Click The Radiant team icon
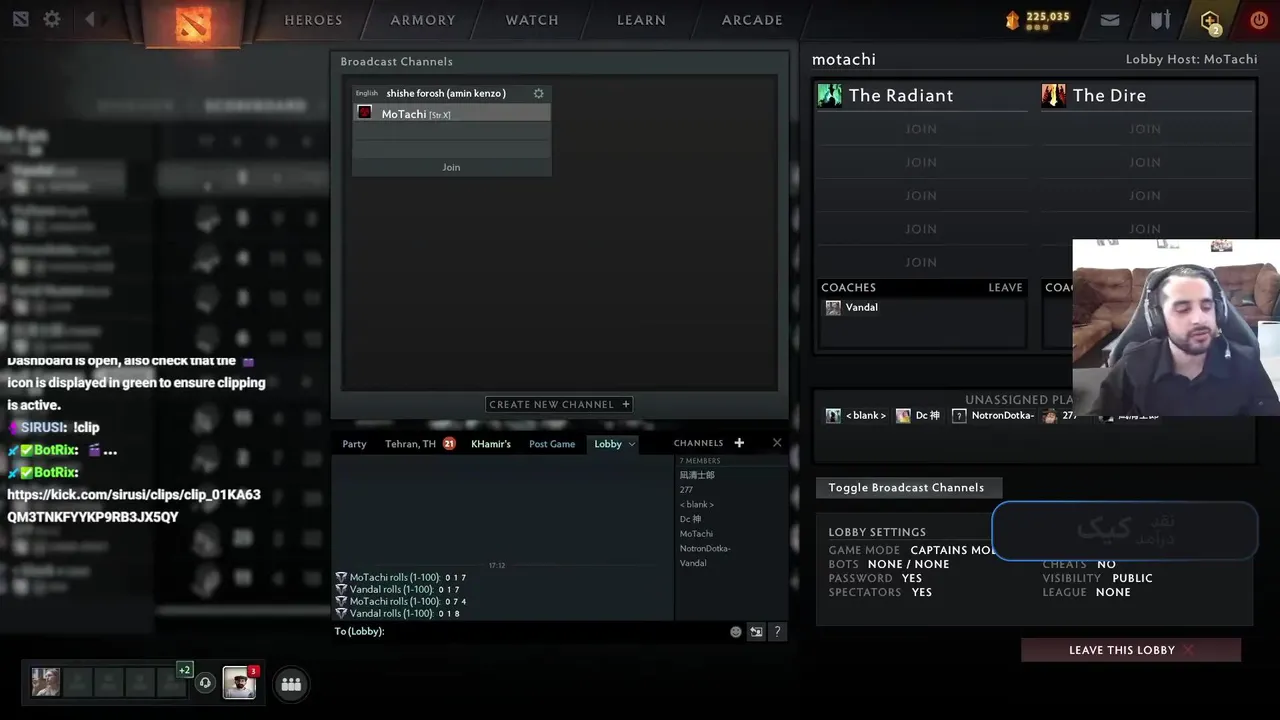Image resolution: width=1280 pixels, height=720 pixels. tap(830, 95)
